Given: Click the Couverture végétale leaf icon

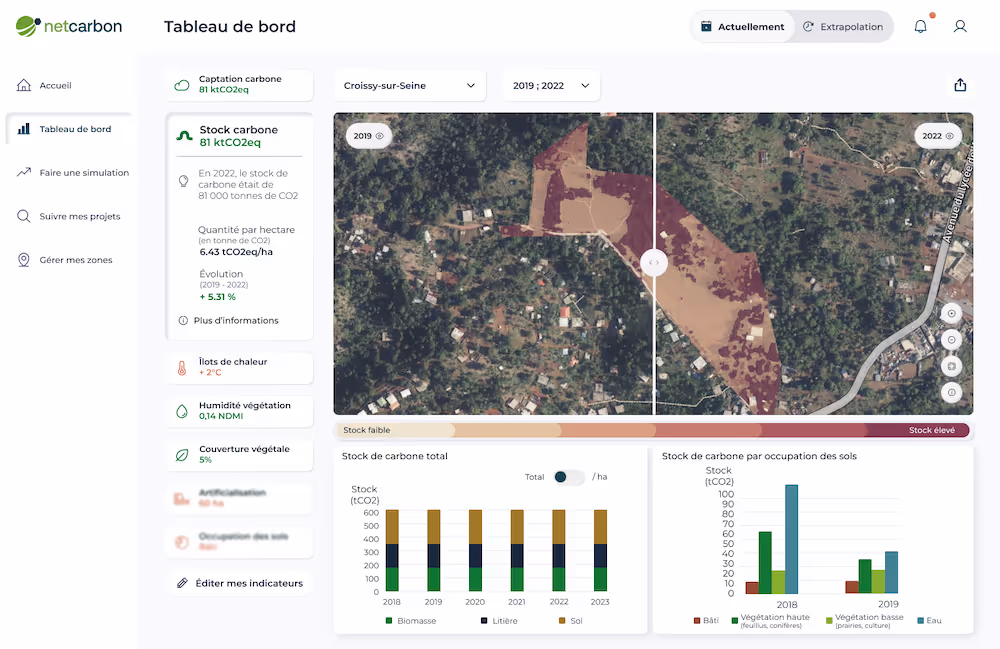Looking at the screenshot, I should [182, 455].
